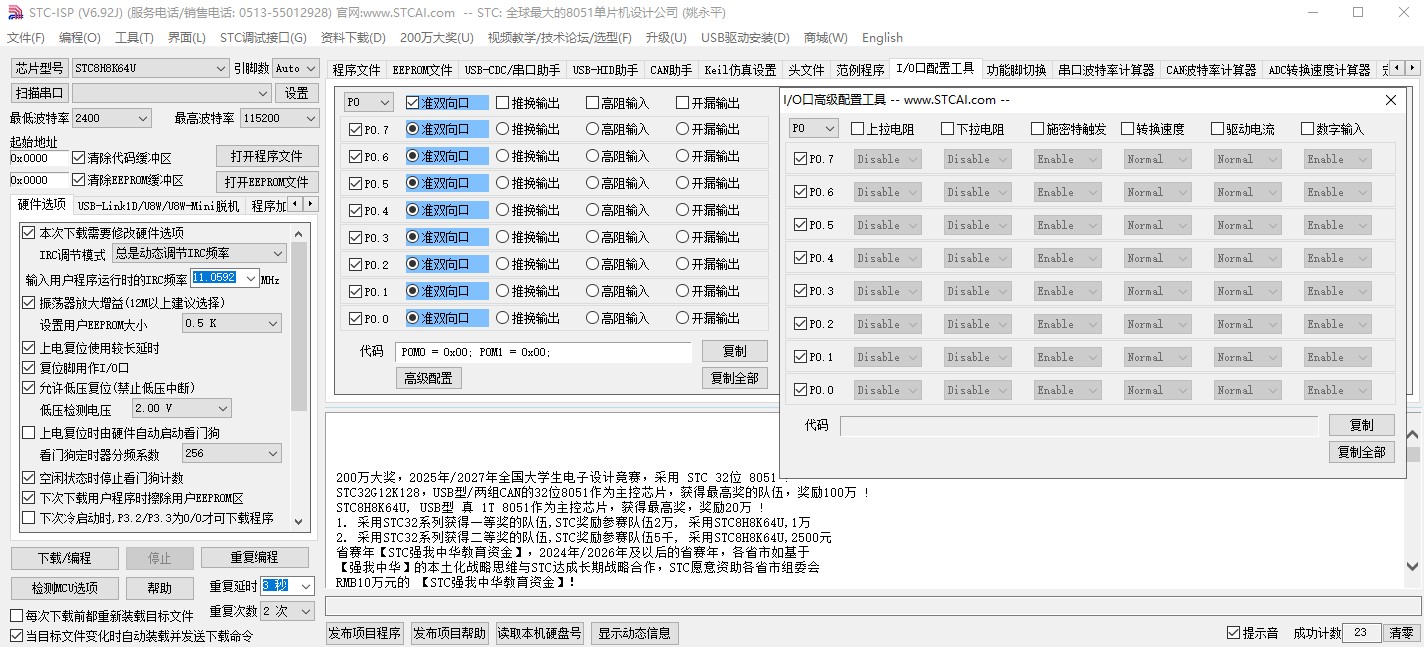Open the ADC转换速度计算器 tab

click(1319, 70)
